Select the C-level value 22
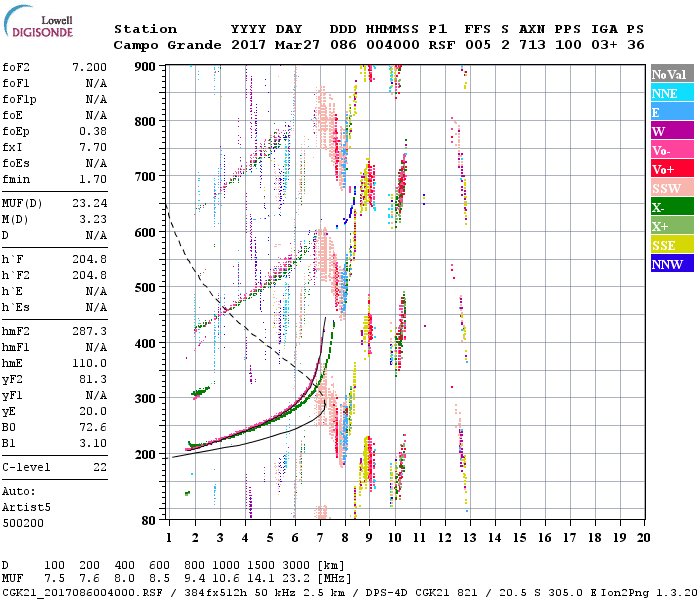The width and height of the screenshot is (700, 600). tap(99, 467)
